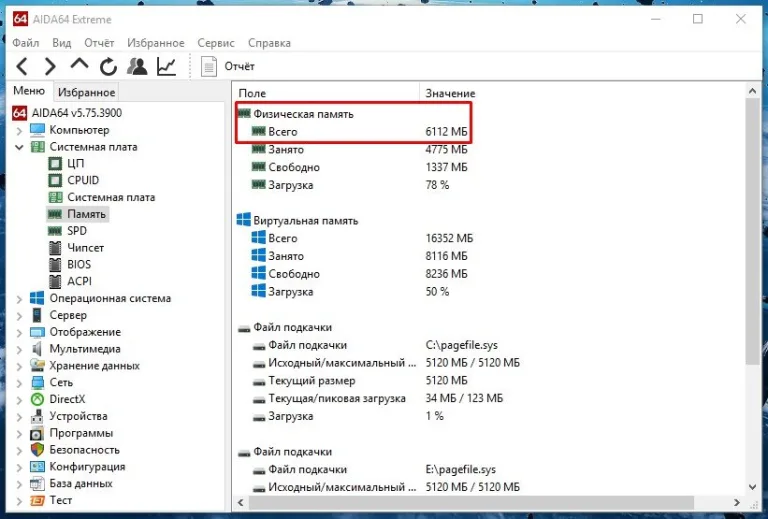768x519 pixels.
Task: Open the Избранное menu in the menu bar
Action: click(x=156, y=43)
